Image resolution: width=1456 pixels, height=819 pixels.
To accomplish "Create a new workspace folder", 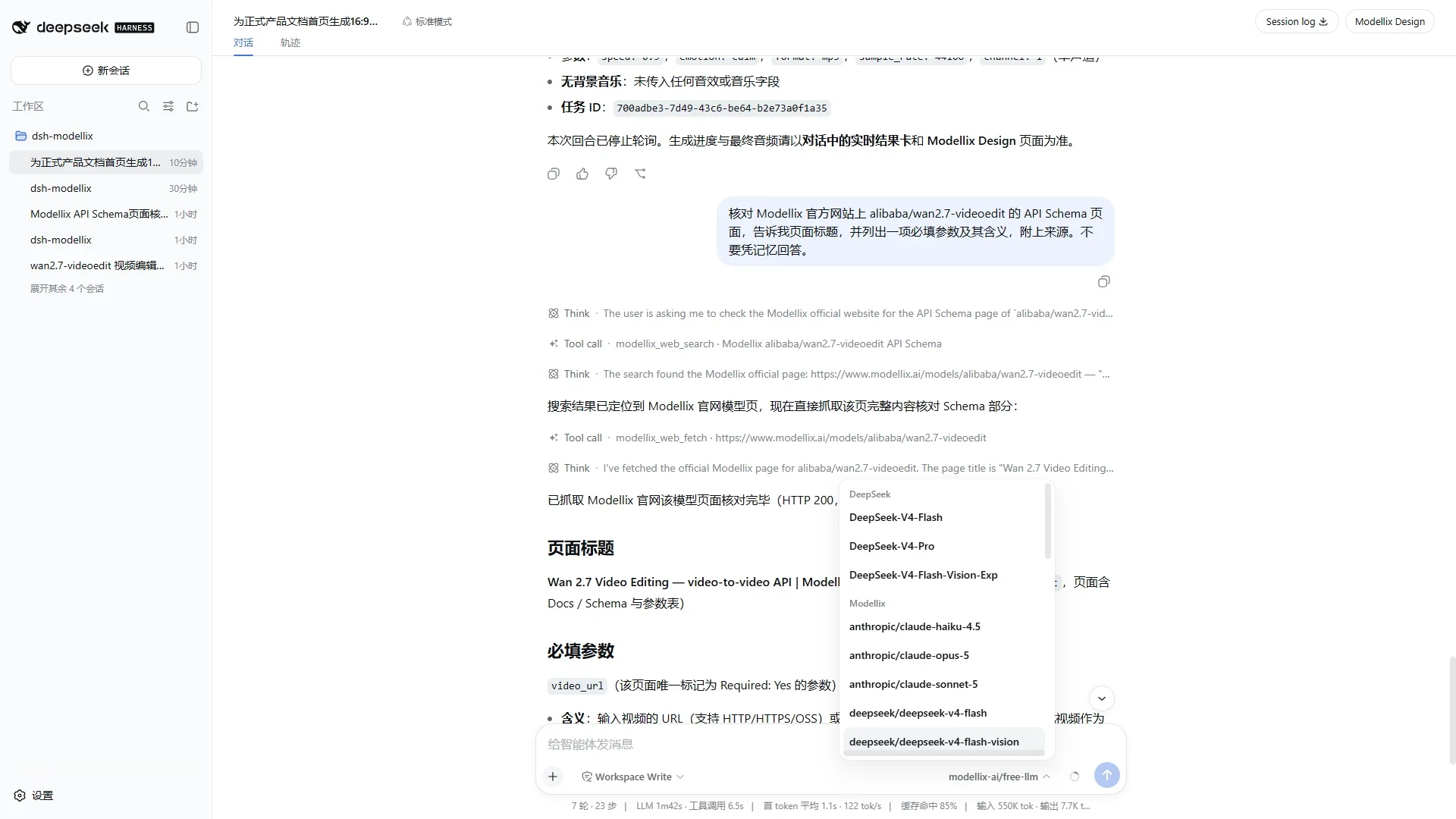I will click(193, 106).
